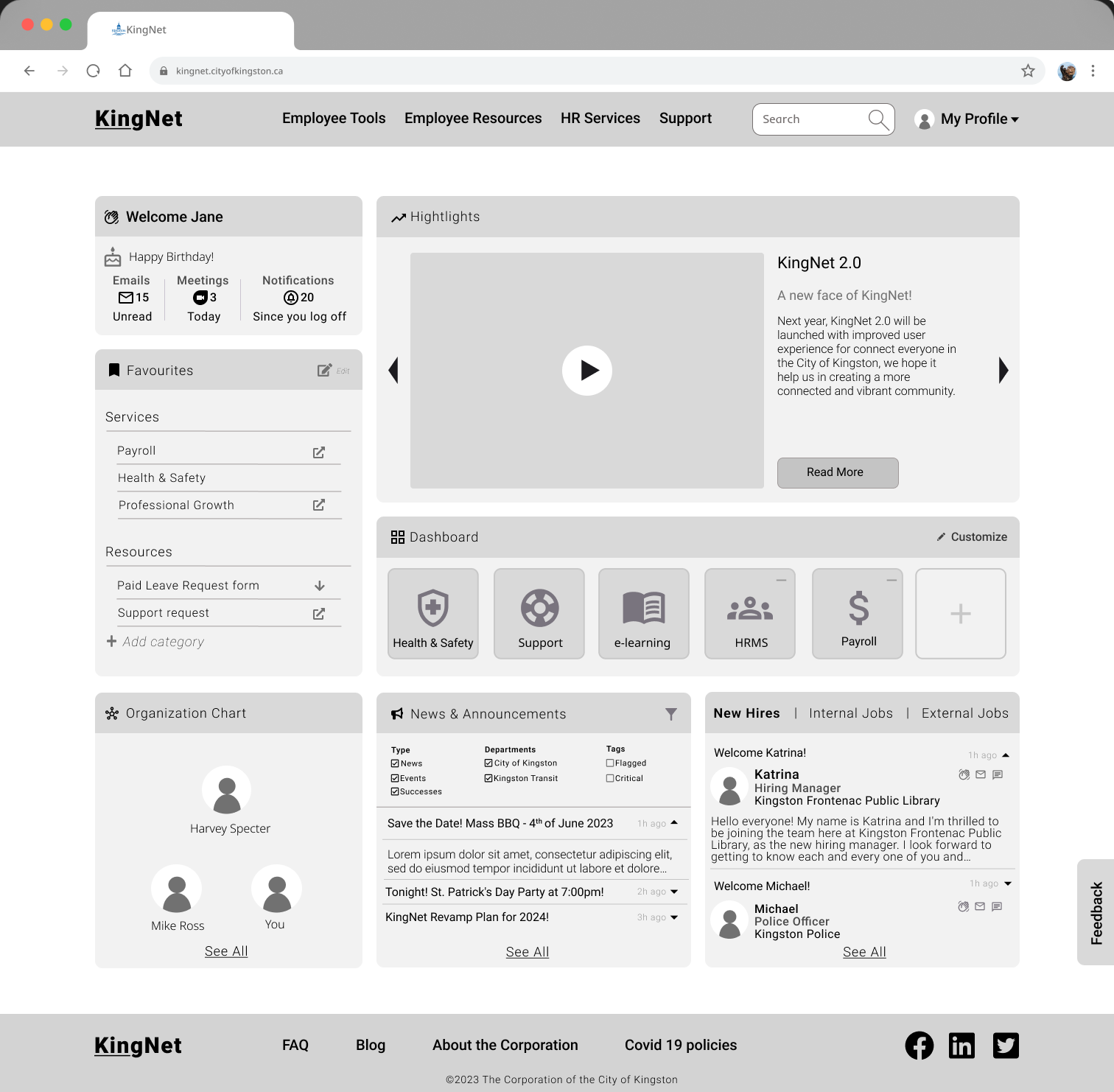Edit the Favourites list
The height and width of the screenshot is (1092, 1114).
pyautogui.click(x=324, y=370)
